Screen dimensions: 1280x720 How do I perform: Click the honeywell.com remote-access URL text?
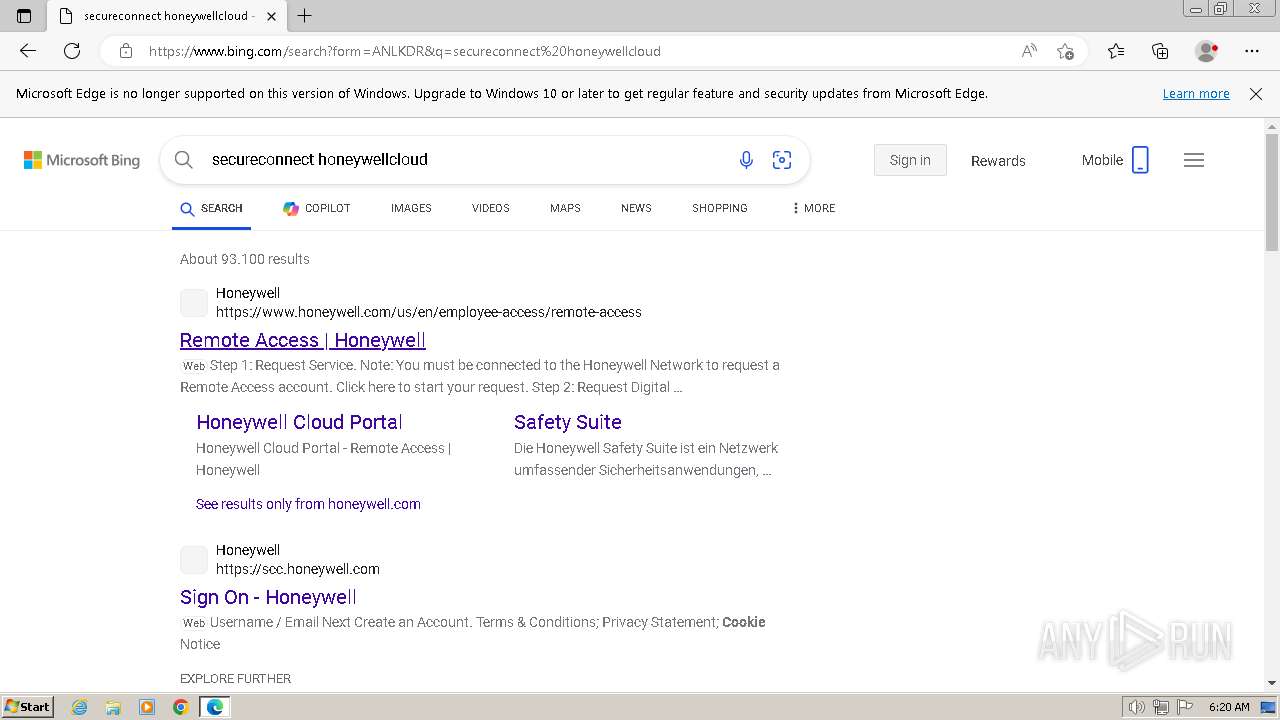tap(429, 312)
